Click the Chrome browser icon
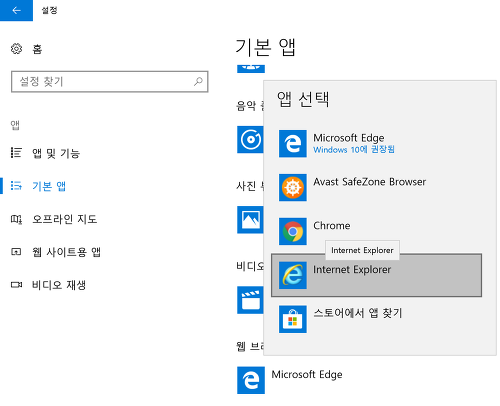500x406 pixels. [293, 231]
